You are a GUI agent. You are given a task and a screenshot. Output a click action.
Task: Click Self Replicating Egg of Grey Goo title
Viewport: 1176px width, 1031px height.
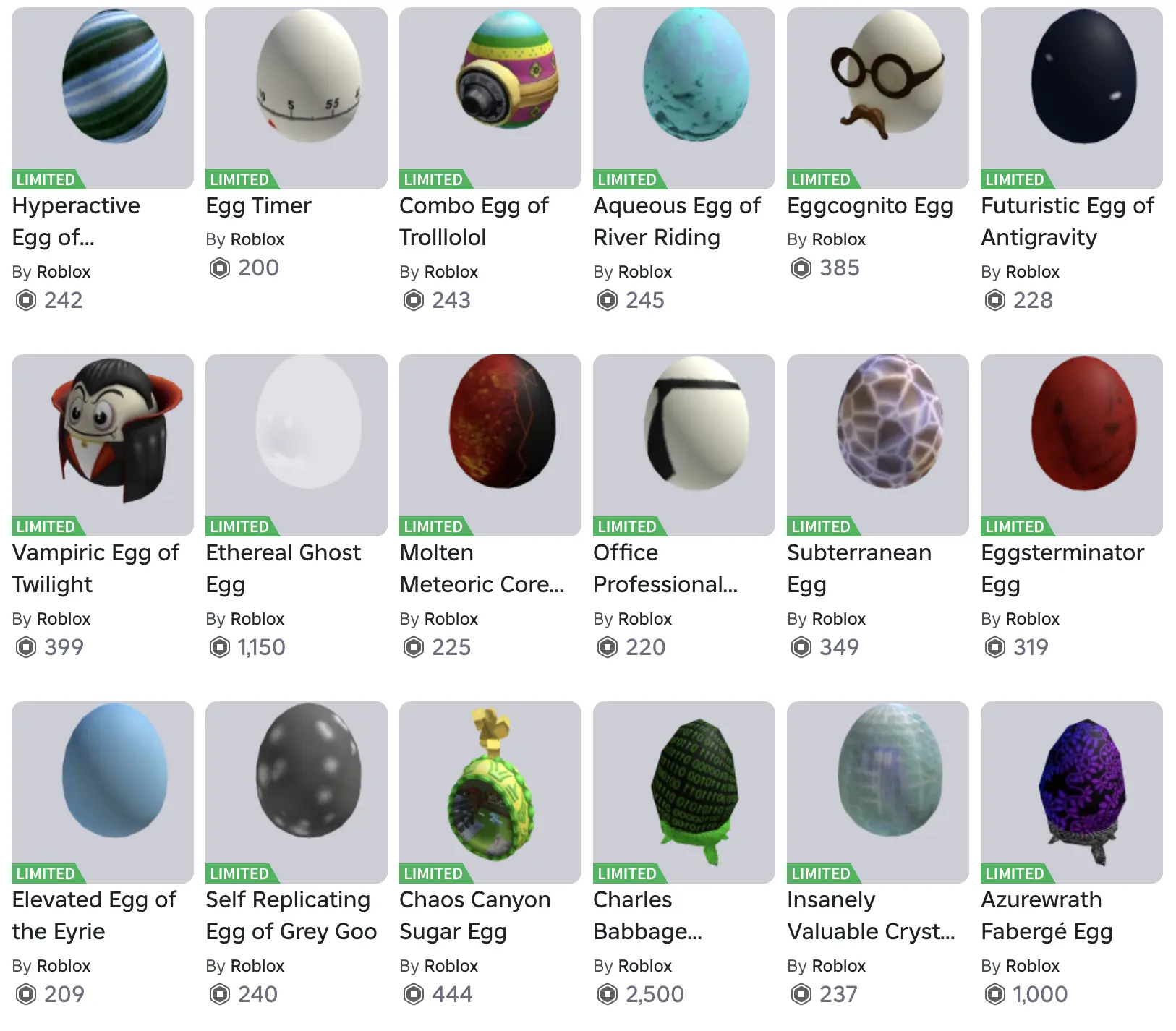[291, 915]
